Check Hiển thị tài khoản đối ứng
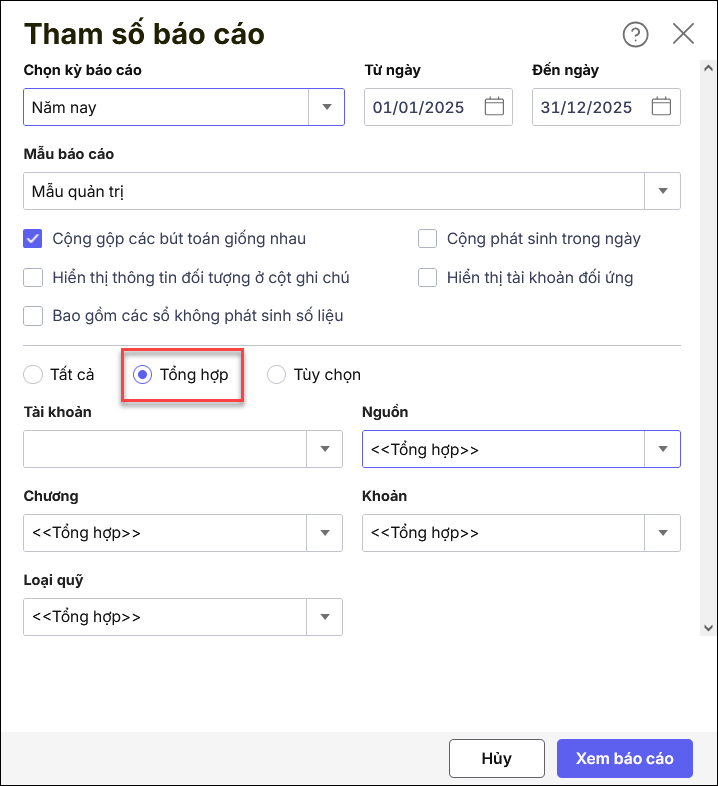 tap(428, 278)
